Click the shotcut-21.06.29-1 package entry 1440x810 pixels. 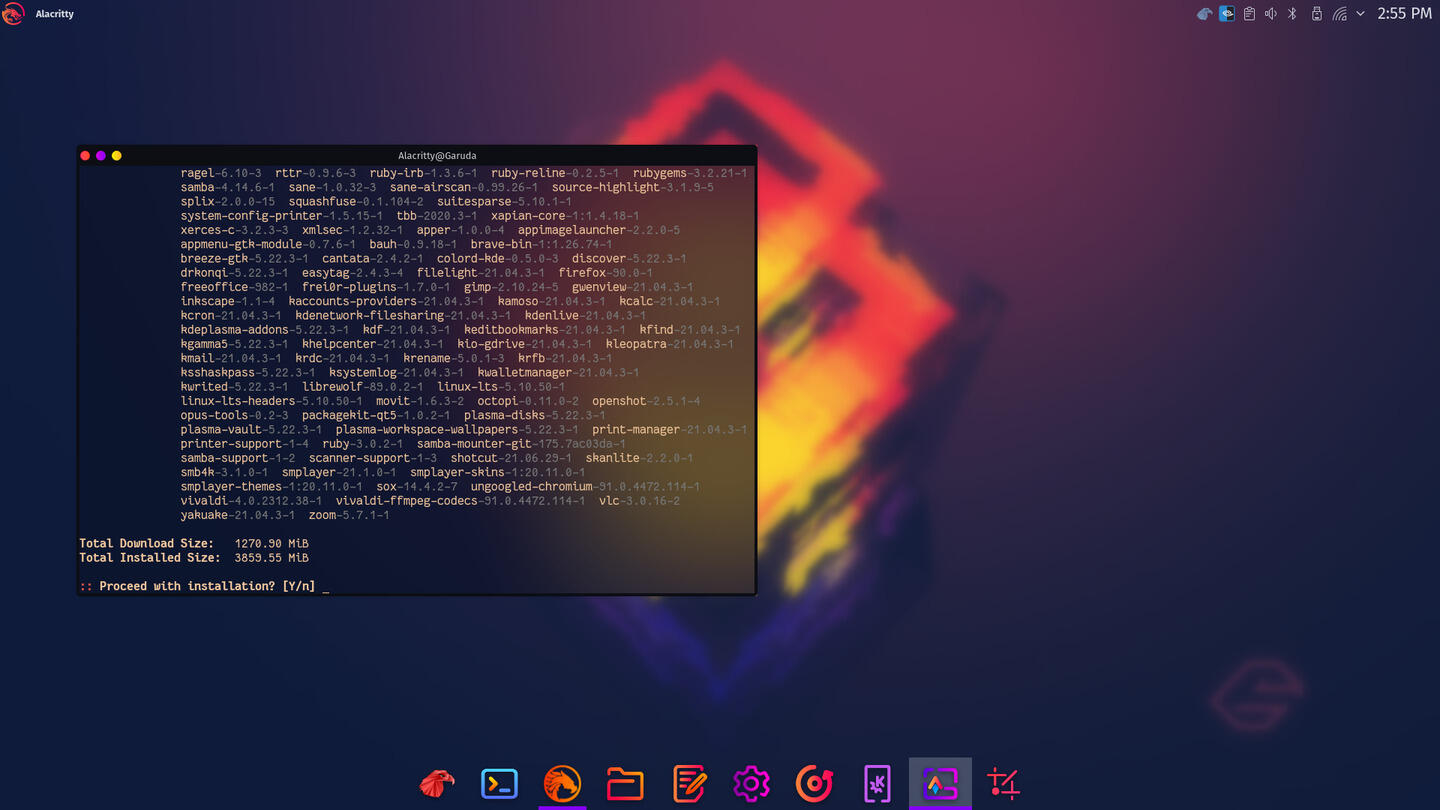click(511, 458)
